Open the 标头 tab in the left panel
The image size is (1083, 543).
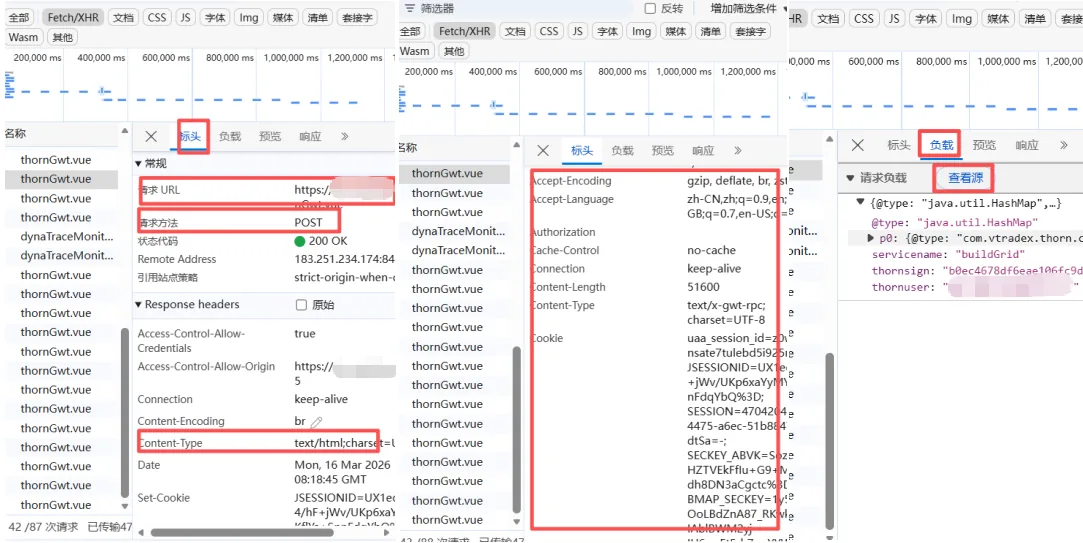(190, 136)
